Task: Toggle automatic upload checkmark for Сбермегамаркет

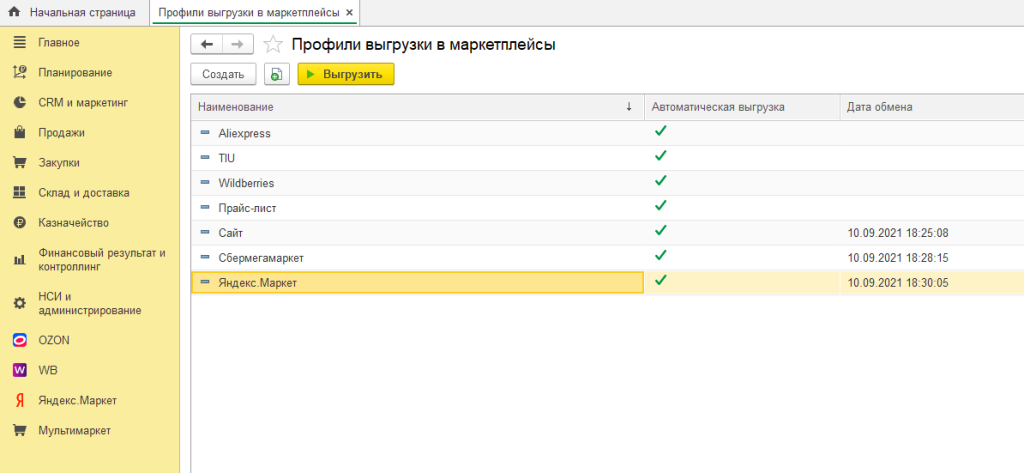Action: point(660,256)
